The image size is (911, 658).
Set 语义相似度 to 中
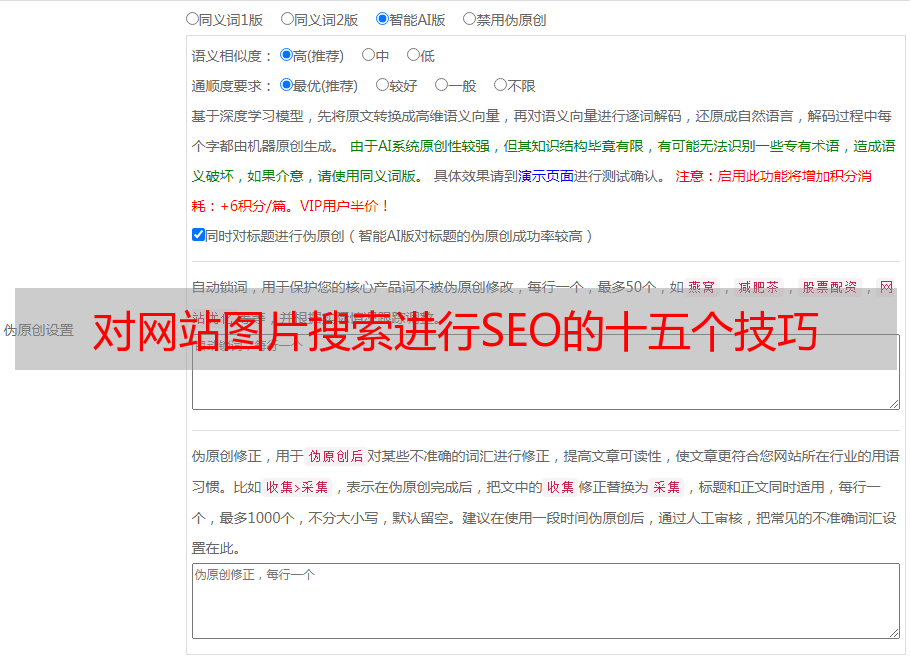tap(369, 56)
